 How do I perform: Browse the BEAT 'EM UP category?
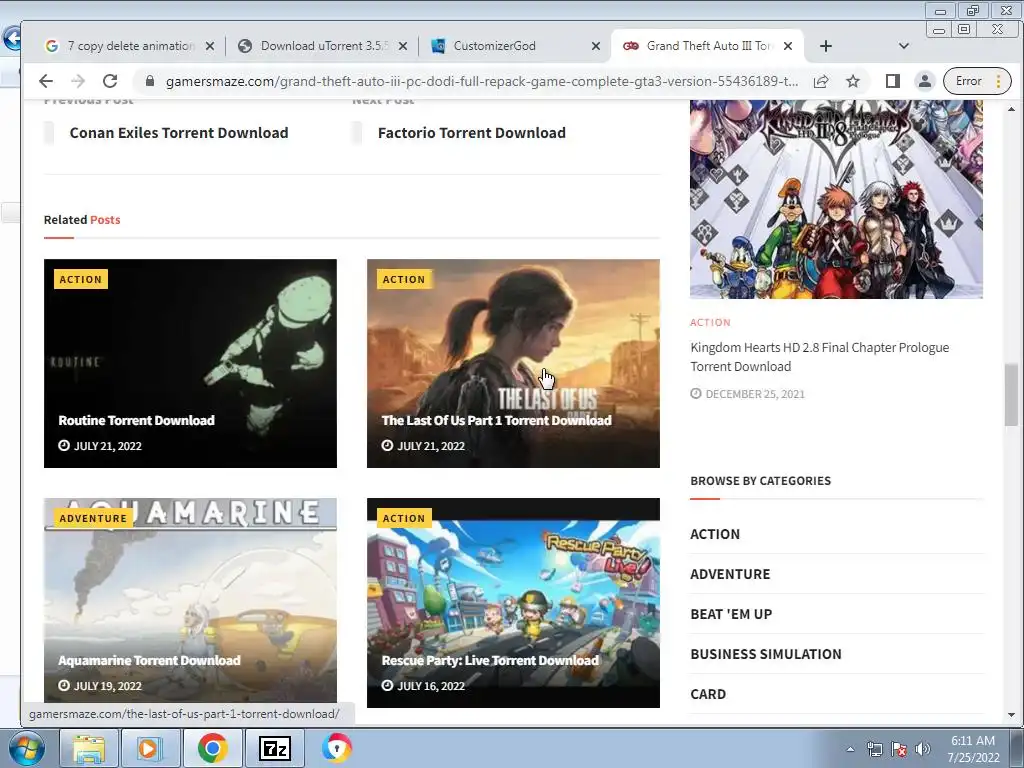(731, 614)
